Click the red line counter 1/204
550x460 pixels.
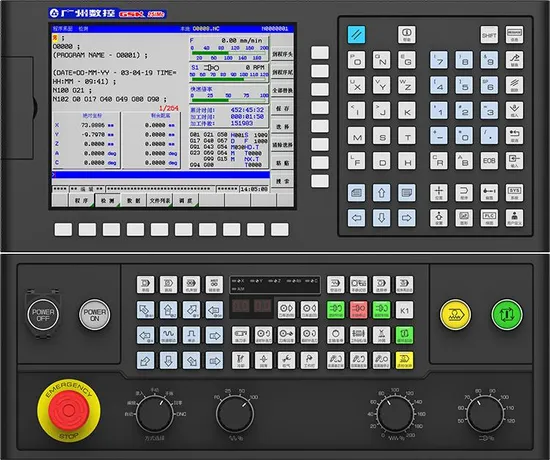pyautogui.click(x=169, y=108)
